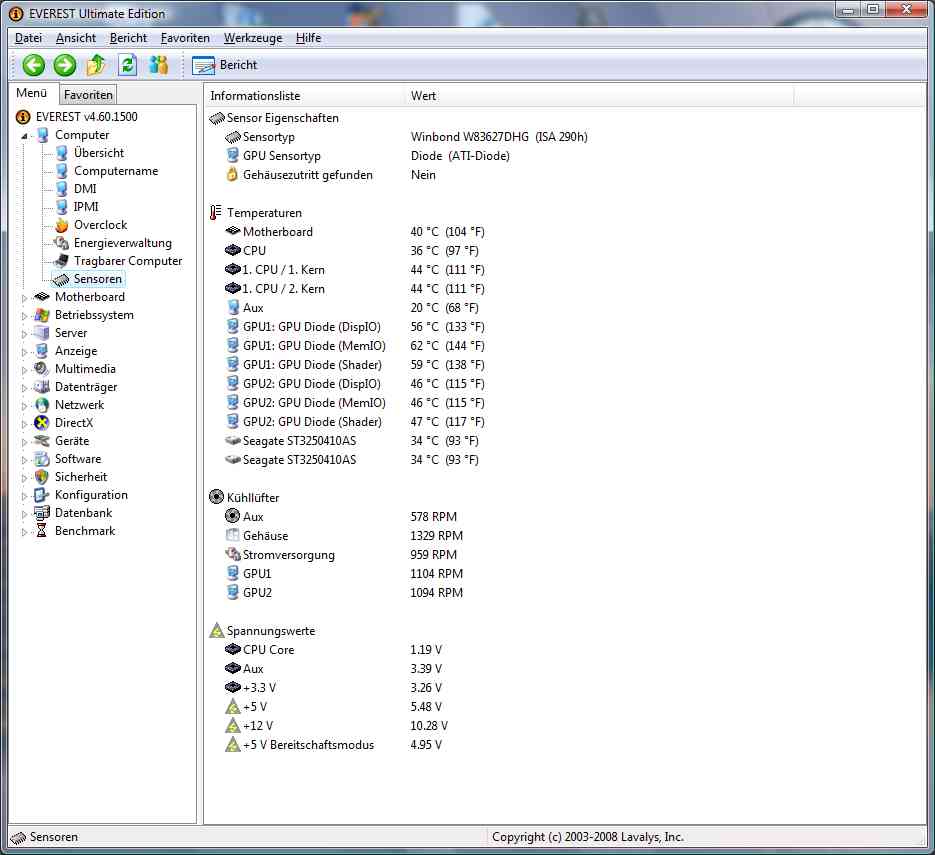The width and height of the screenshot is (935, 855).
Task: Select the +5 V Bereitschaftsmodus row
Action: [x=333, y=745]
